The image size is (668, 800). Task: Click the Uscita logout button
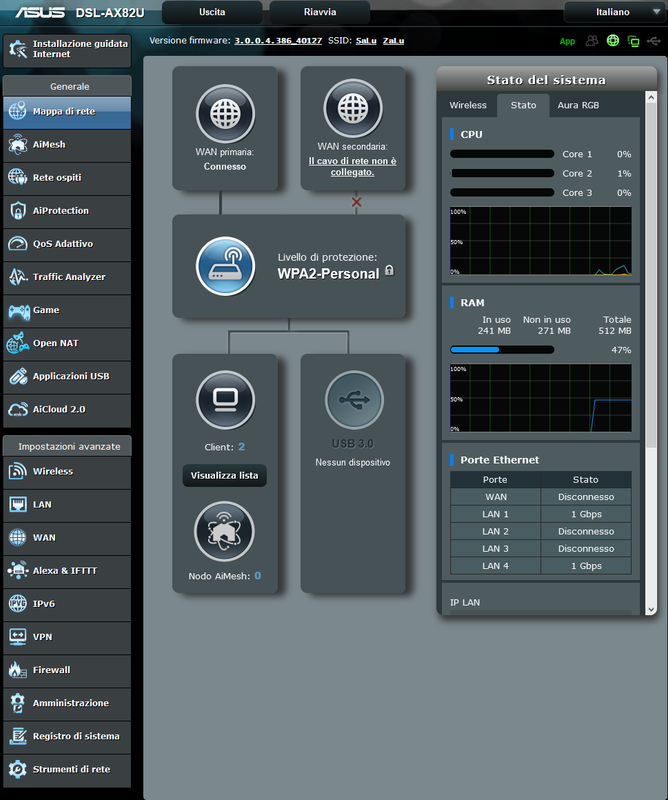pyautogui.click(x=212, y=12)
